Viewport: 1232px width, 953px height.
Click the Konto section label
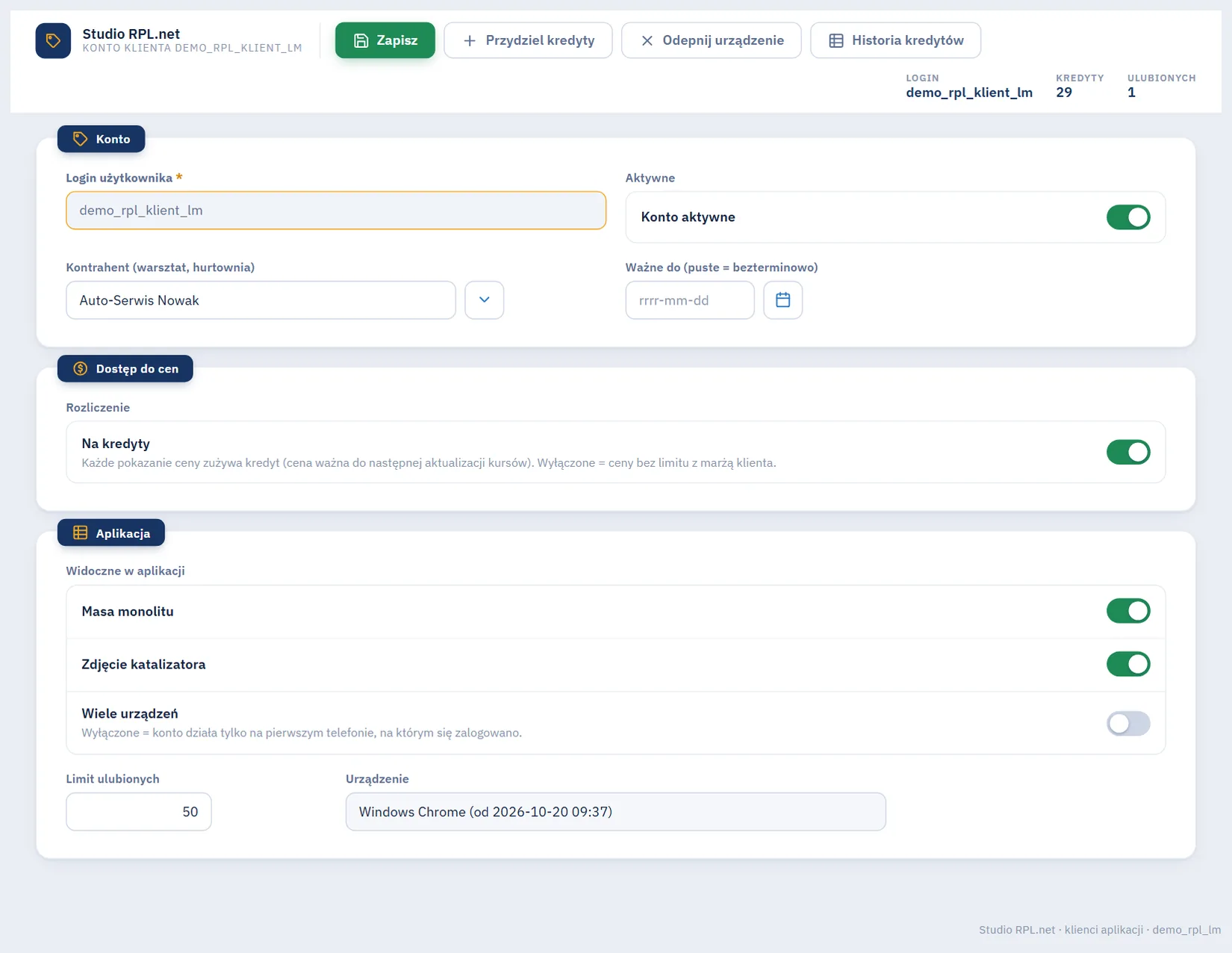point(102,139)
